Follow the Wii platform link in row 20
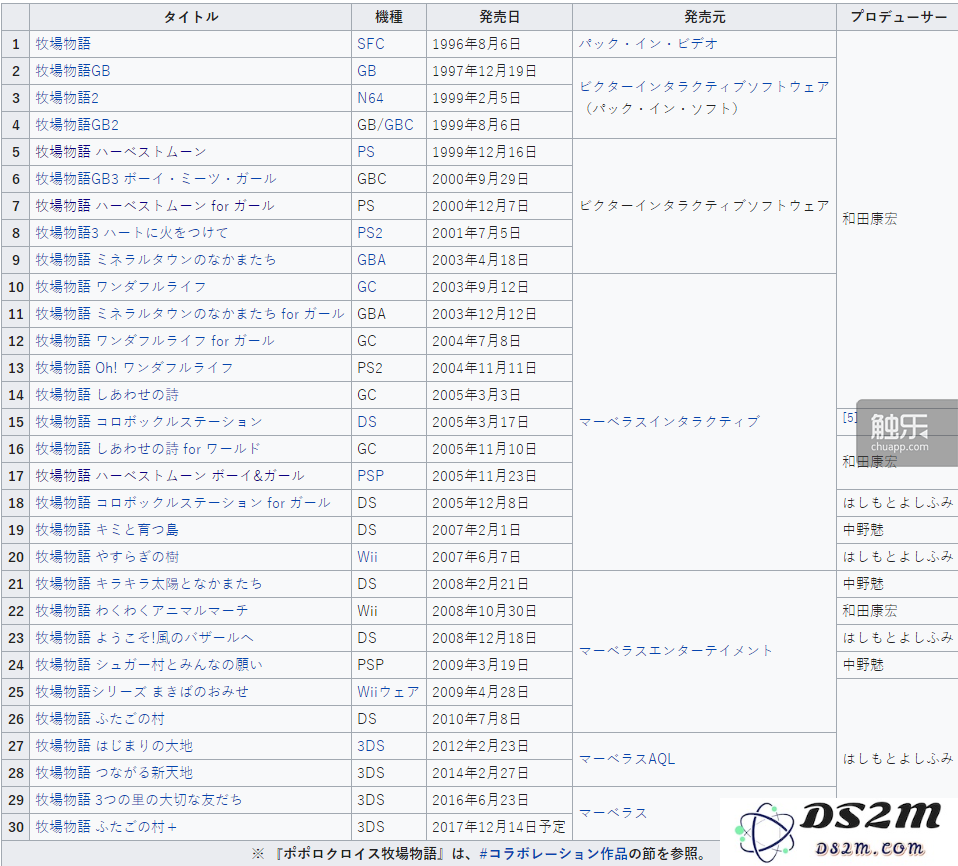Image resolution: width=958 pixels, height=866 pixels. 367,557
